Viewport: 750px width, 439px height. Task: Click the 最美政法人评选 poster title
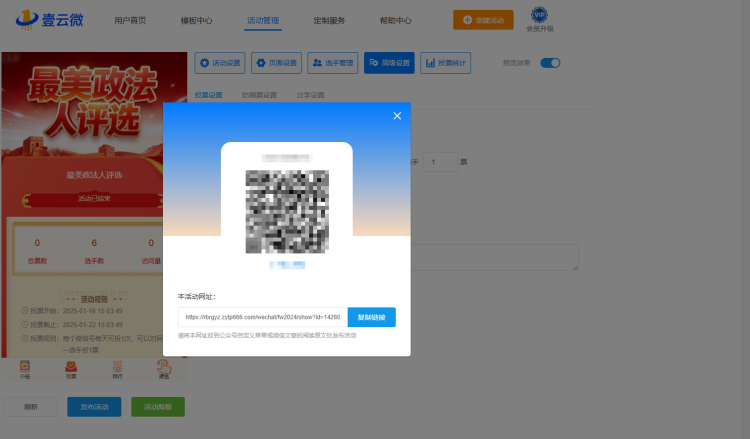[x=93, y=102]
